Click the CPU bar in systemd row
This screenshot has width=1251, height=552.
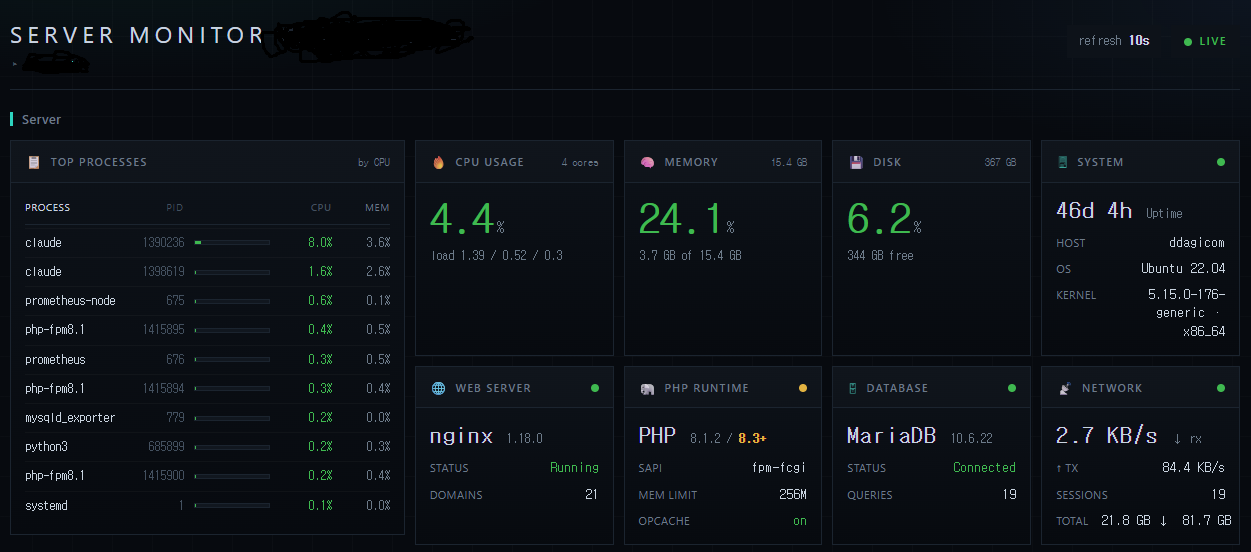(232, 506)
